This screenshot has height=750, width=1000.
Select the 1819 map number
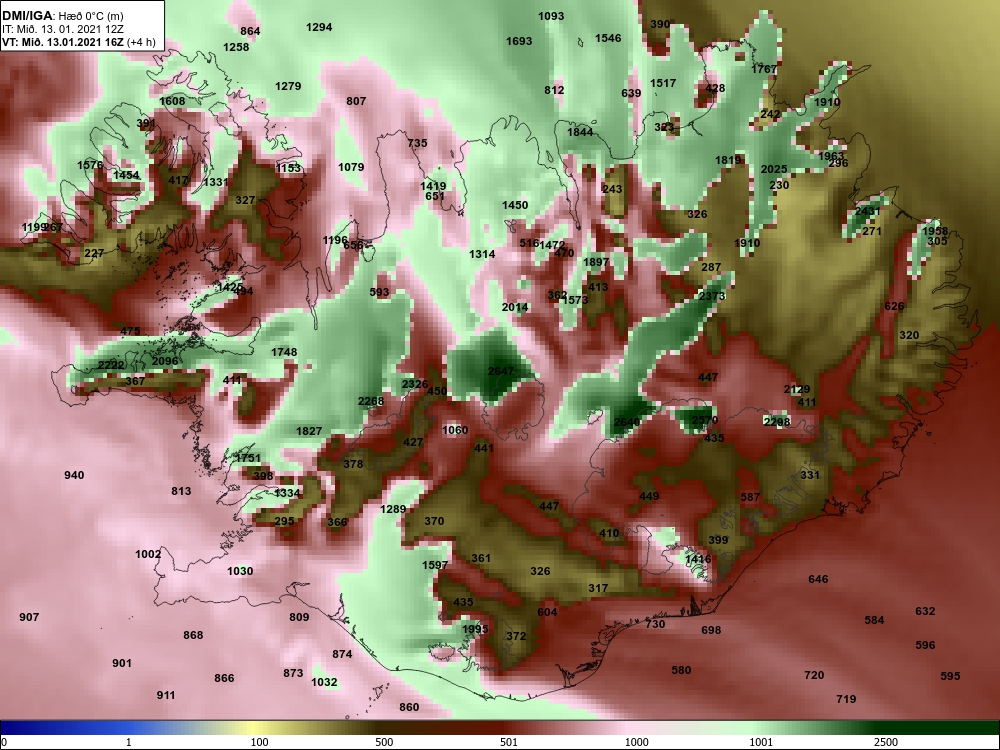click(728, 160)
